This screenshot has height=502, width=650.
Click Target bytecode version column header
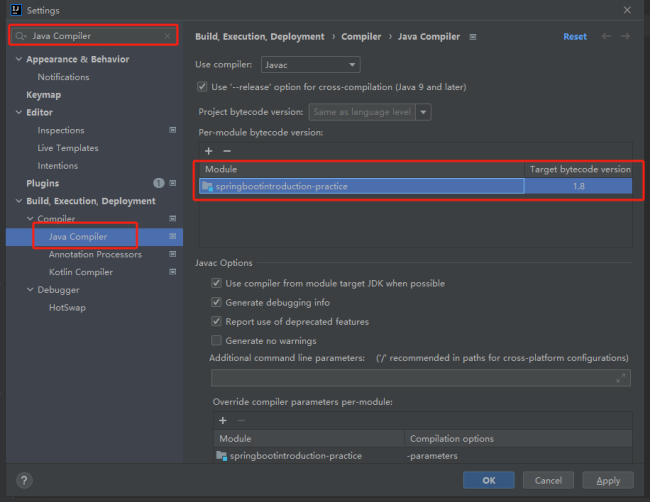579,169
